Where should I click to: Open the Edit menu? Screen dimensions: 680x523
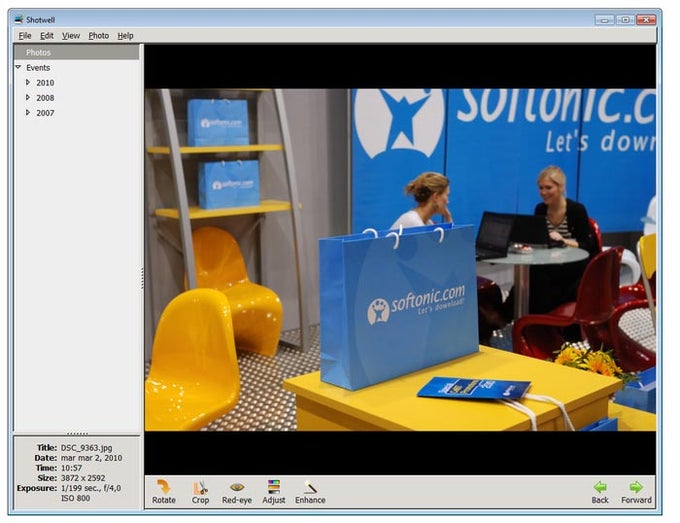tap(47, 36)
